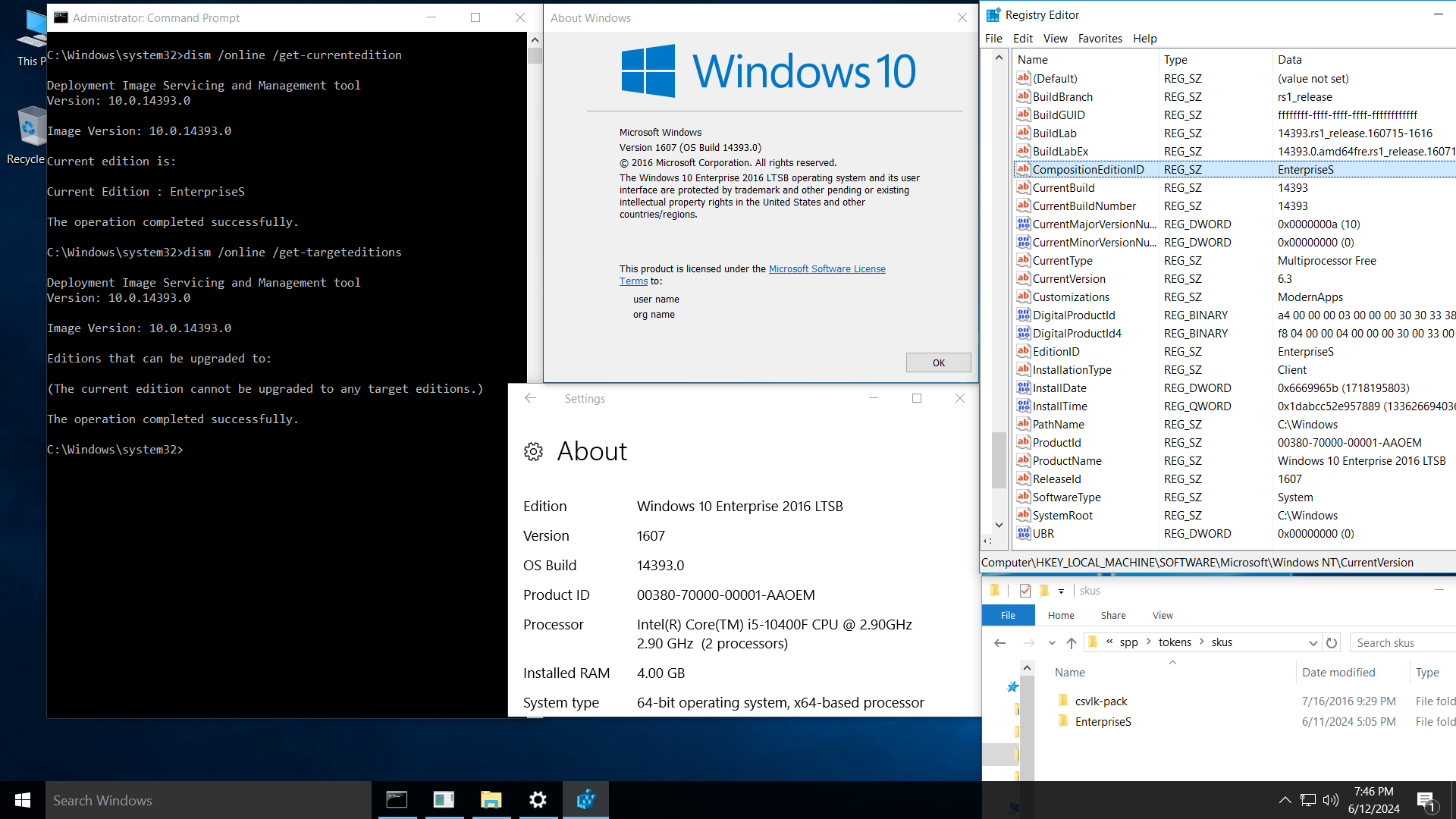Show hidden tray icons chevron
The width and height of the screenshot is (1456, 819).
point(1285,800)
